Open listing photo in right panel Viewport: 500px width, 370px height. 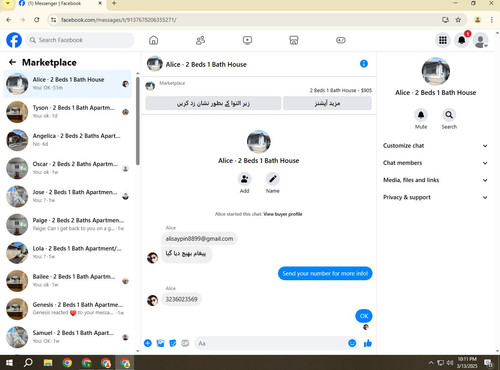[x=435, y=71]
